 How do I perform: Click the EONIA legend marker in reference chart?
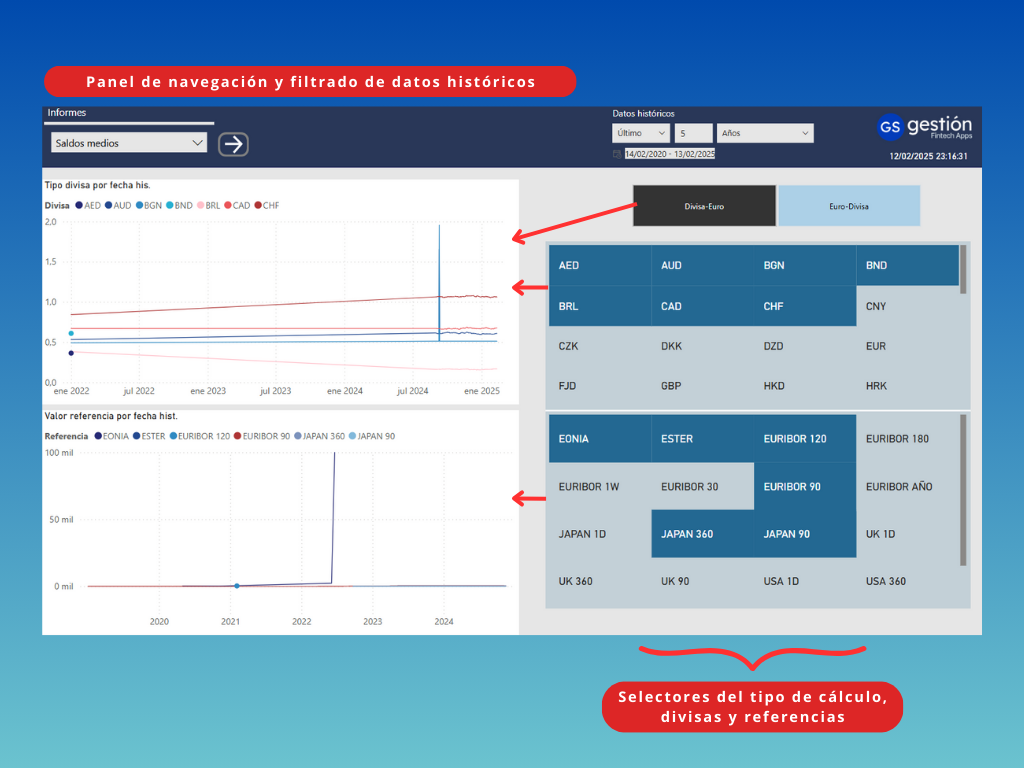97,436
